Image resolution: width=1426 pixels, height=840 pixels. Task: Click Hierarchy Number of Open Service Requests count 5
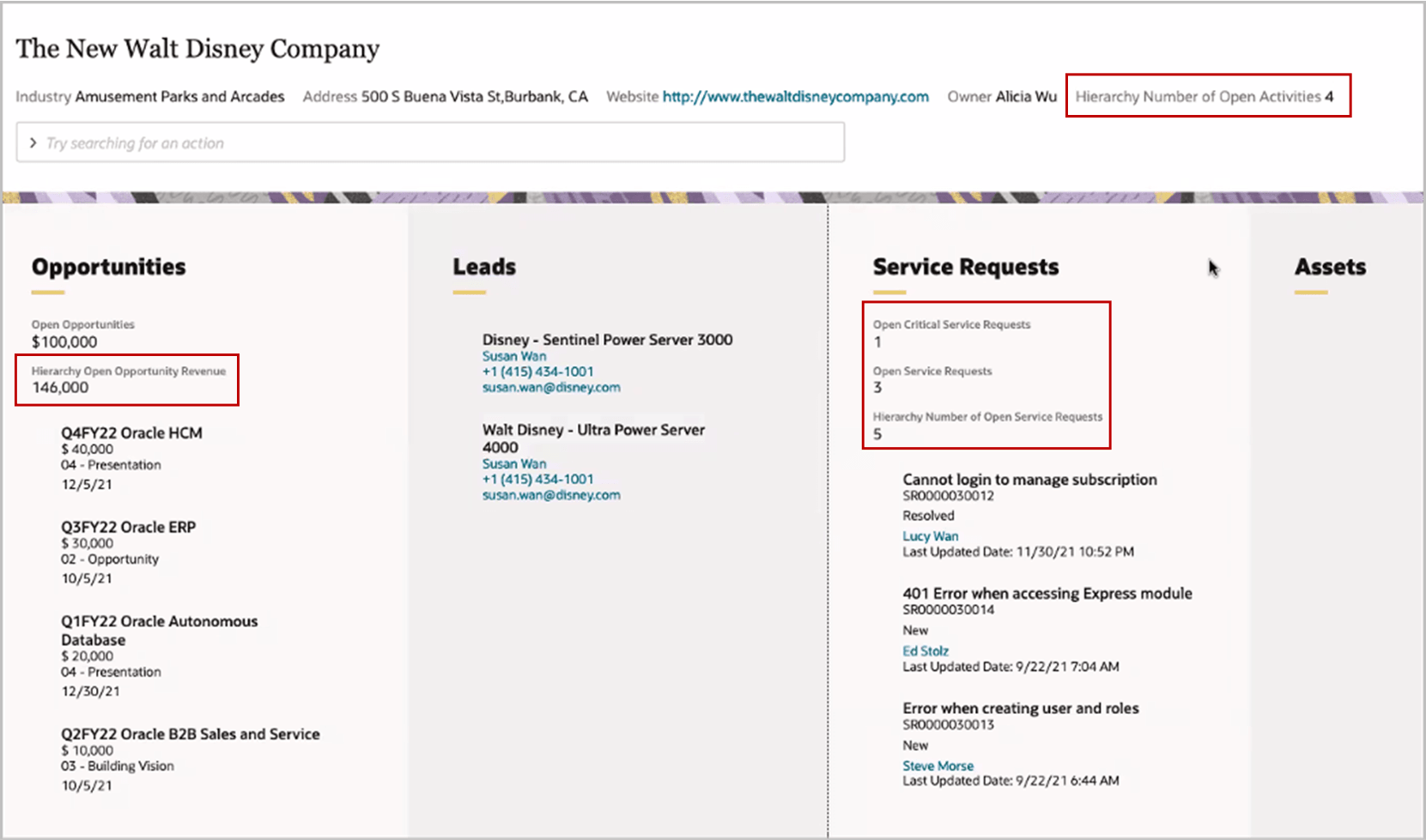point(877,434)
